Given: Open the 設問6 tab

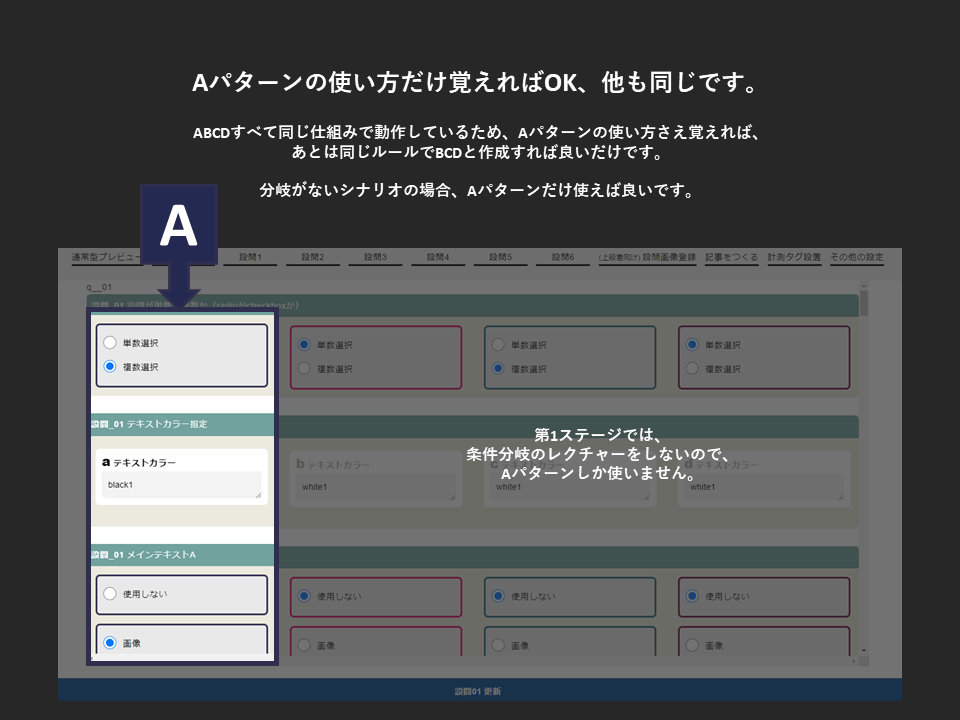Looking at the screenshot, I should [x=562, y=258].
